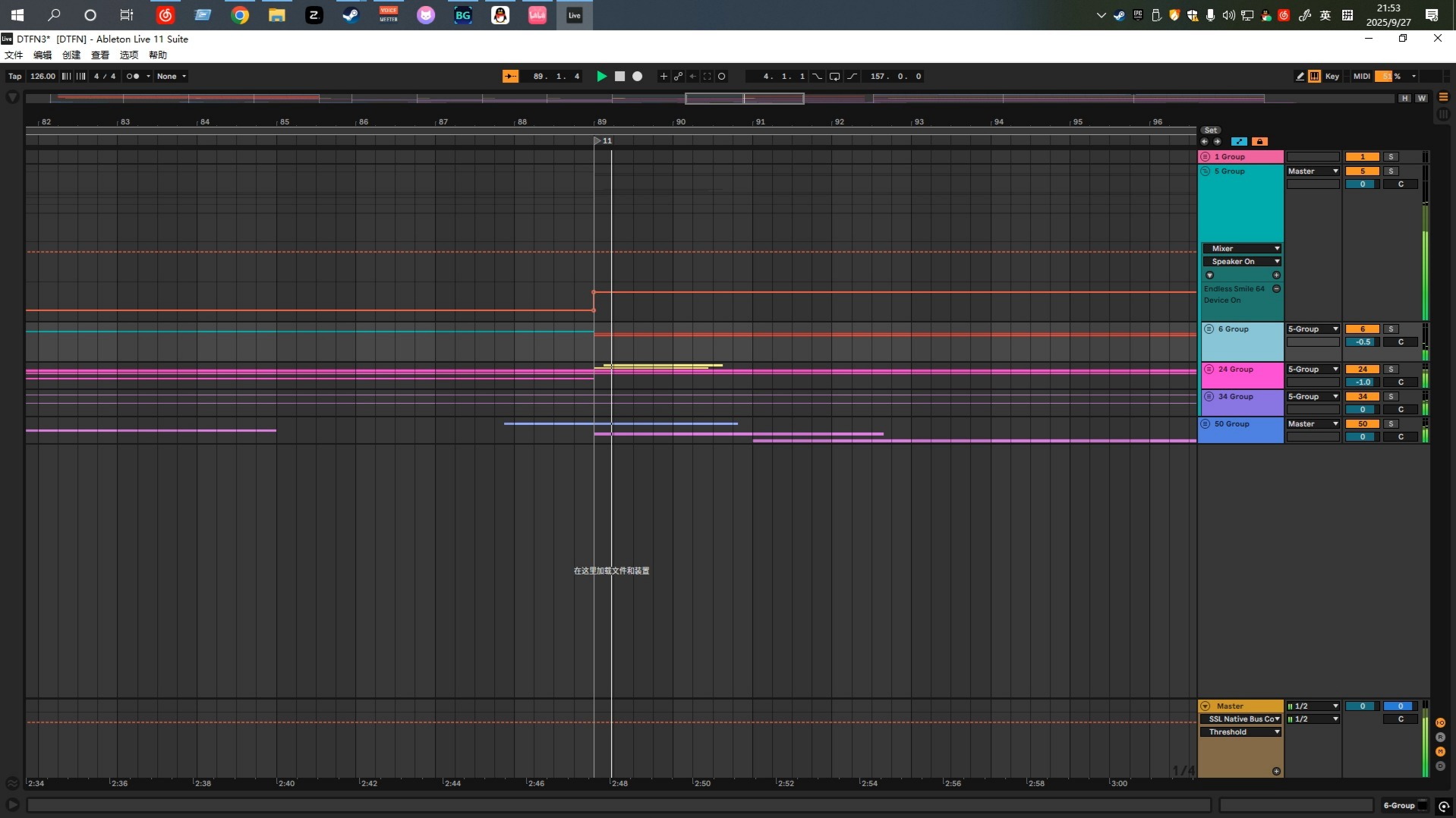Open Master Threshold control chooser
The height and width of the screenshot is (818, 1456).
[1240, 732]
